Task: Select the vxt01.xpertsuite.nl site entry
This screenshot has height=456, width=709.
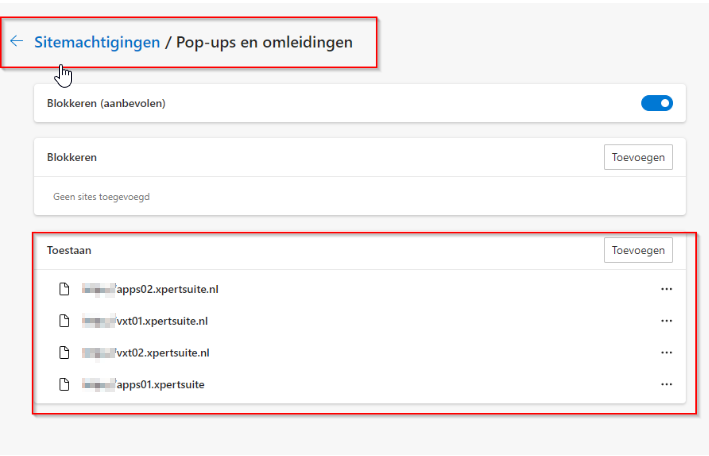Action: tap(162, 321)
